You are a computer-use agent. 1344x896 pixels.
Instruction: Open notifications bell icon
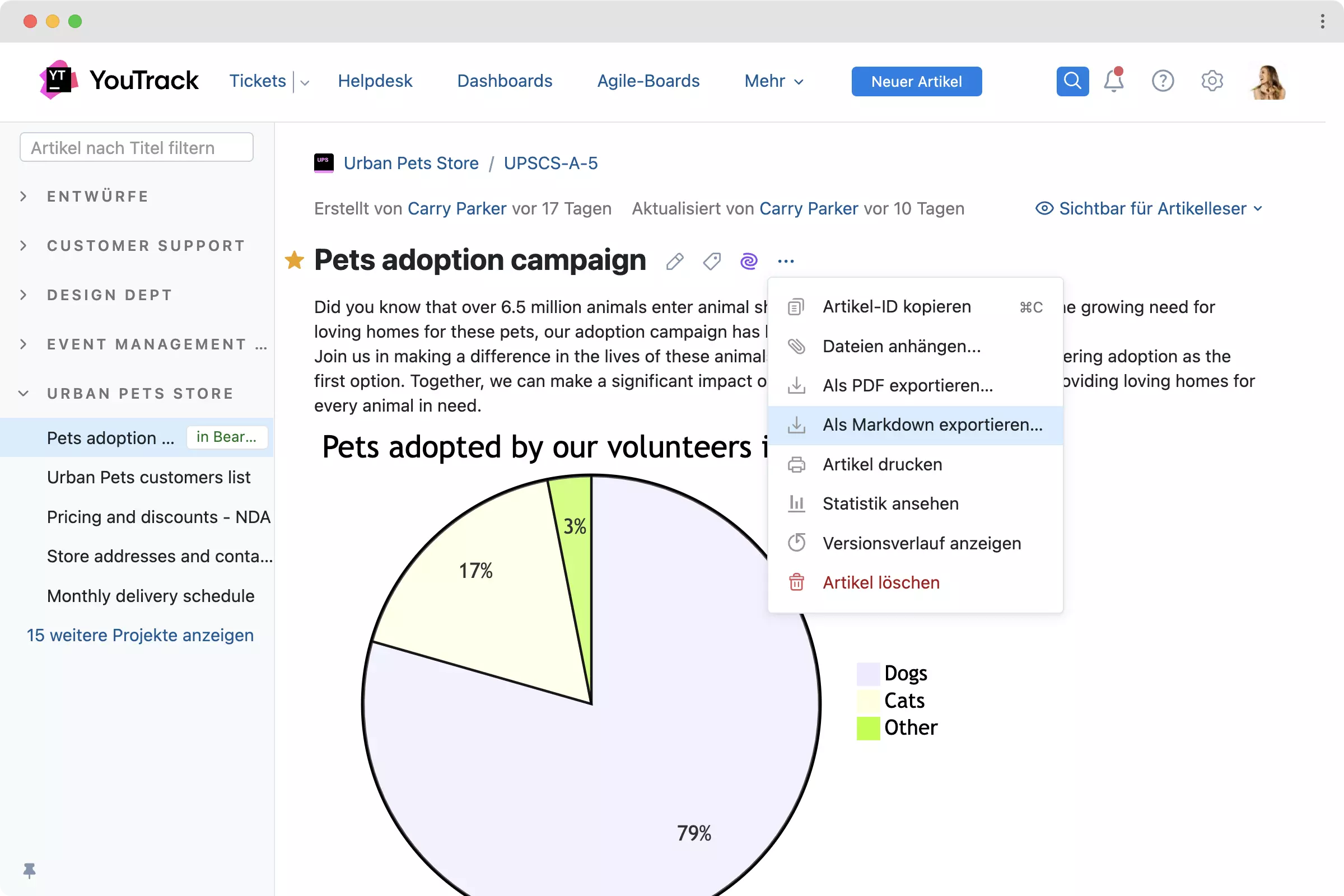[x=1113, y=81]
